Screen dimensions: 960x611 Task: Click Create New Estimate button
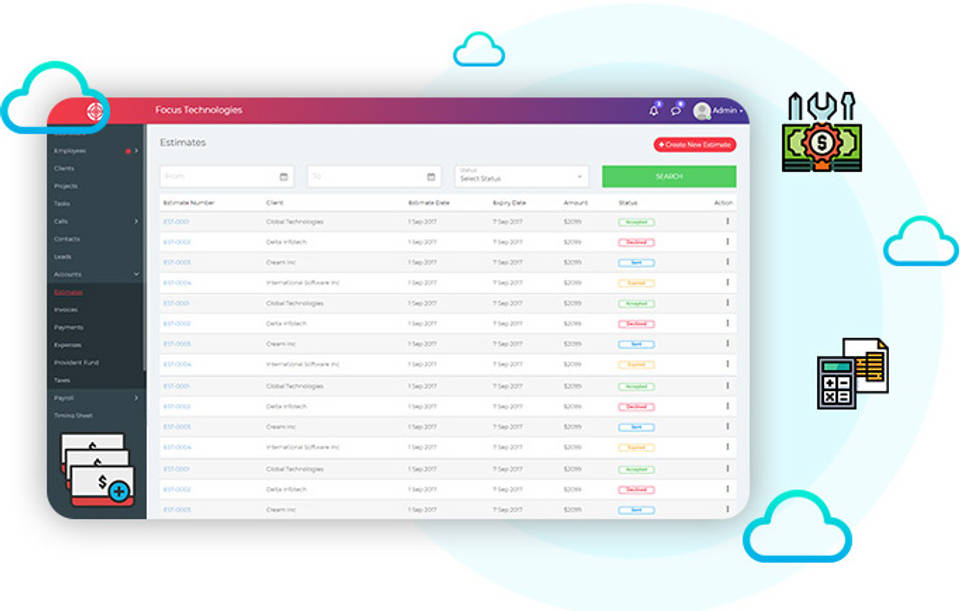pos(695,145)
